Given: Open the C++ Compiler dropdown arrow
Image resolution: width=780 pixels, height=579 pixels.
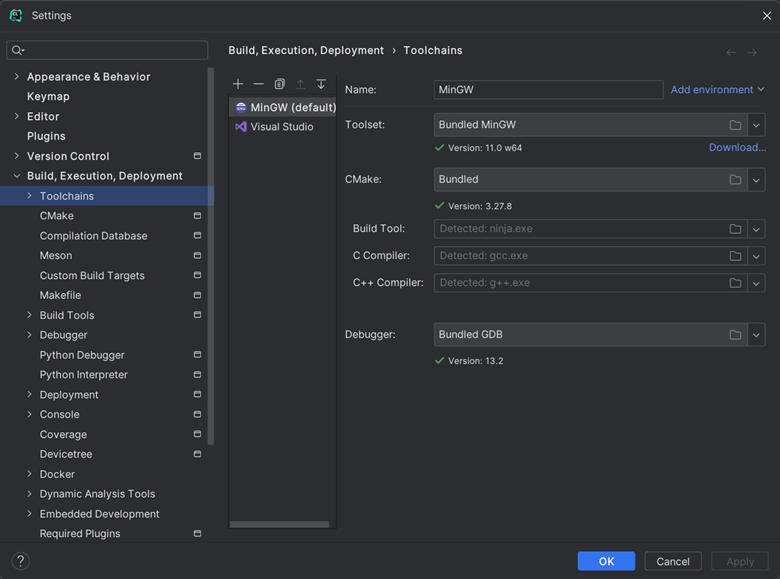Looking at the screenshot, I should click(x=756, y=283).
